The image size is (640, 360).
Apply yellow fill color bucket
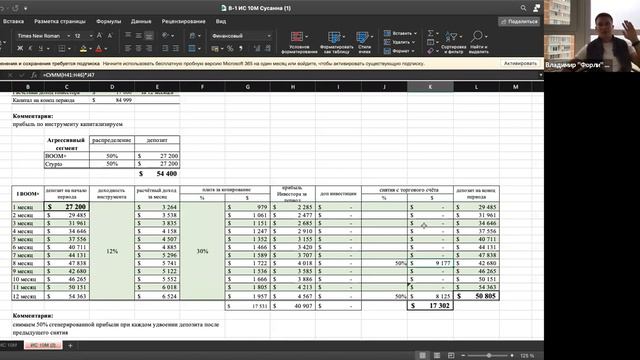83,49
